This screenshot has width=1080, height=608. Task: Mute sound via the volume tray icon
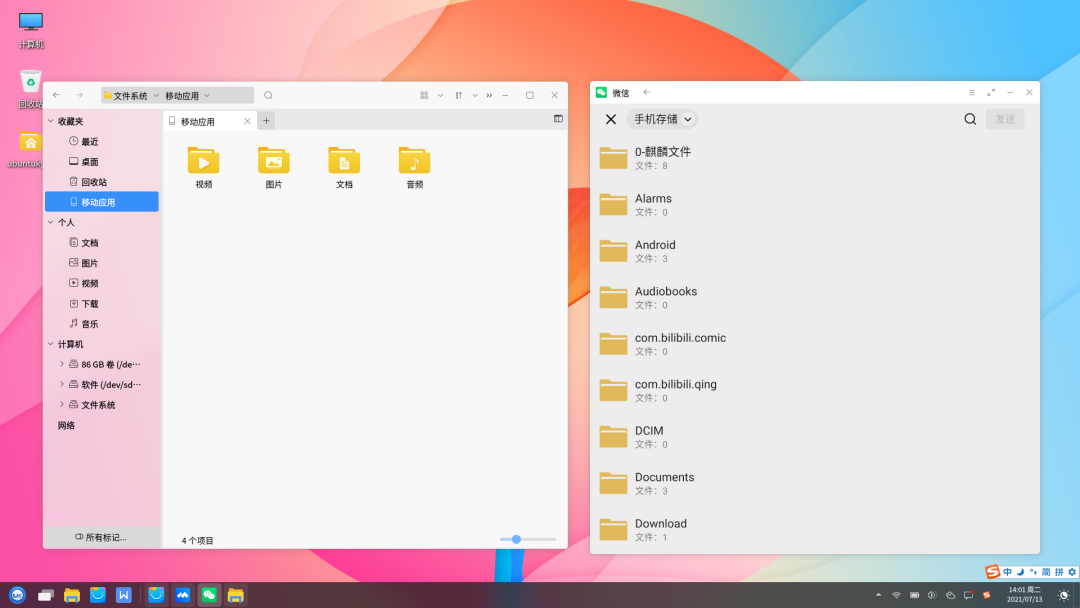(x=932, y=594)
